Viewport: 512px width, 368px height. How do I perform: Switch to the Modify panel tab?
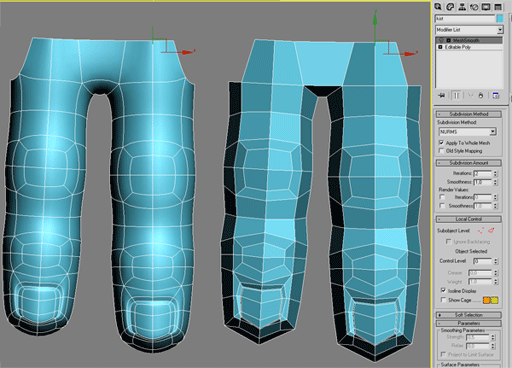coord(450,7)
